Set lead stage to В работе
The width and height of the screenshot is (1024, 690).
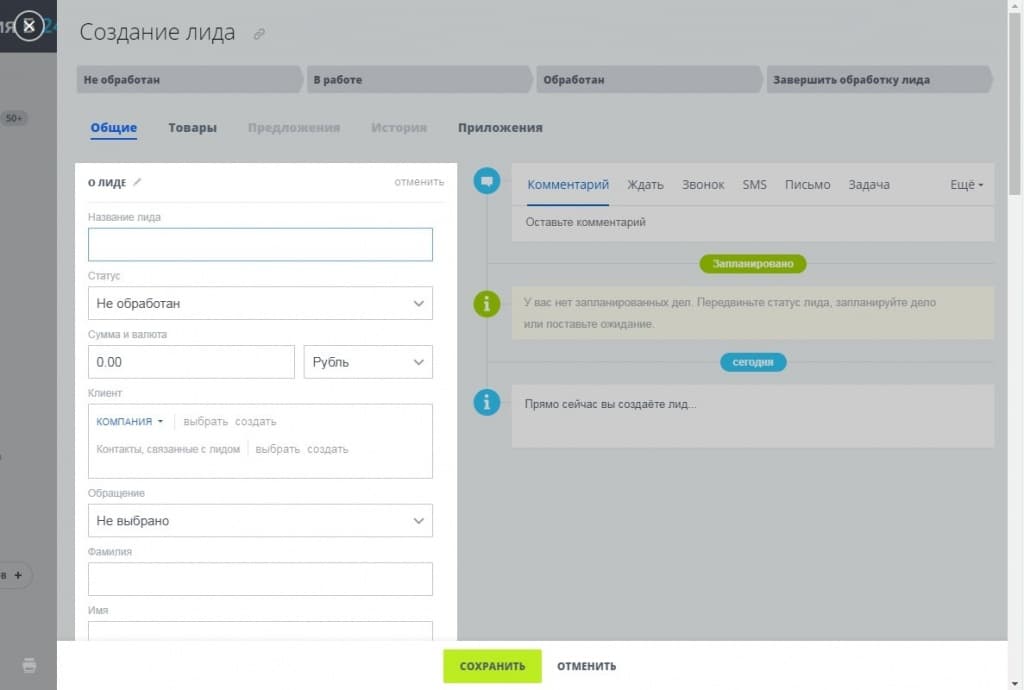pyautogui.click(x=418, y=80)
